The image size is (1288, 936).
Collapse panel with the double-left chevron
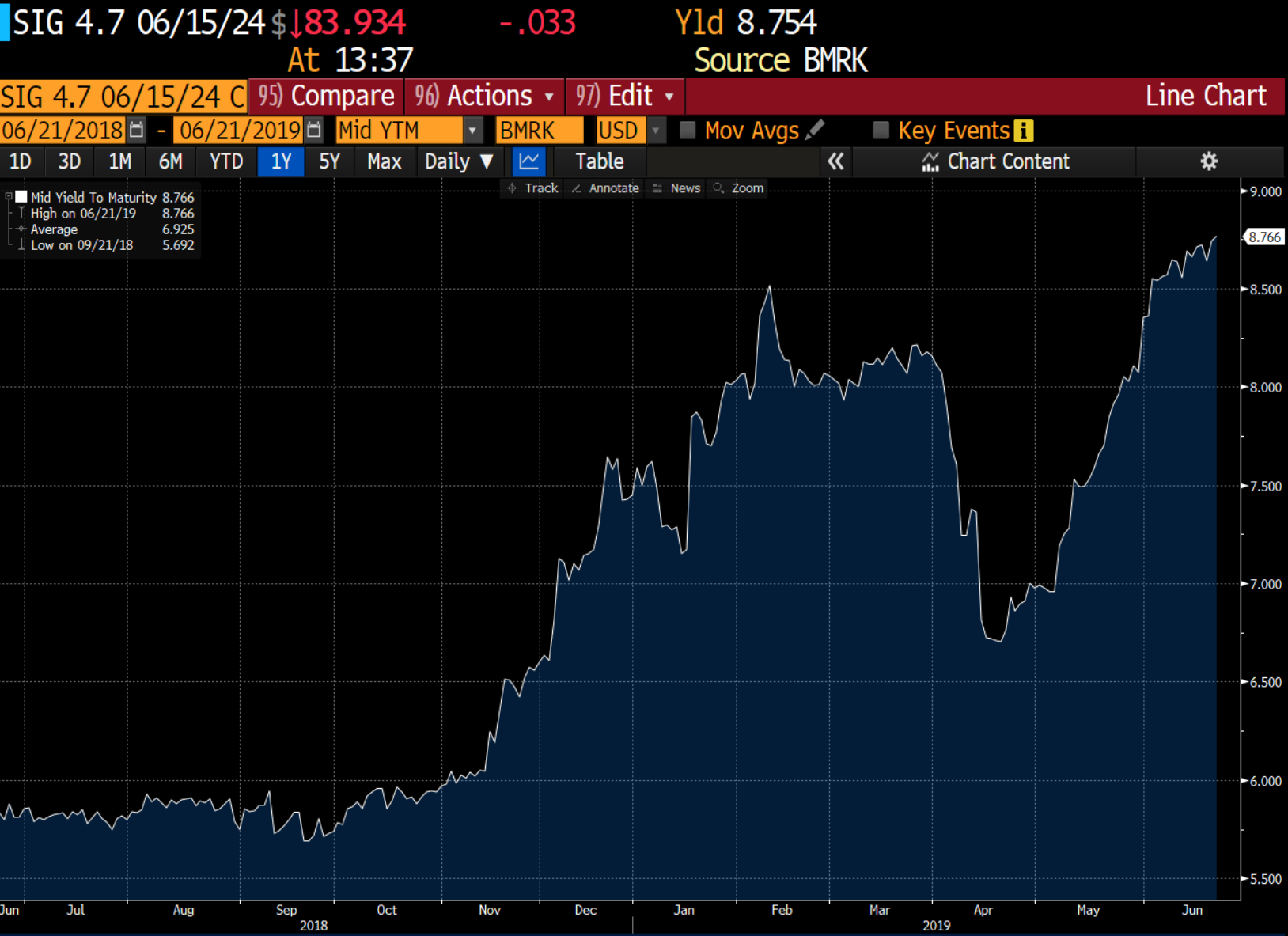pyautogui.click(x=835, y=161)
